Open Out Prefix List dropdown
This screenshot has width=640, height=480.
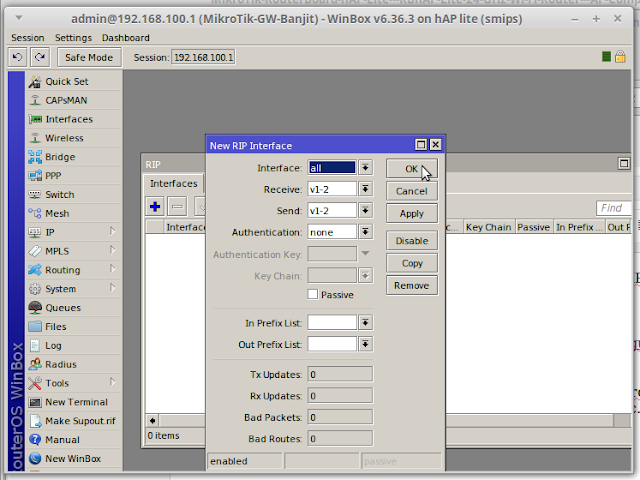pyautogui.click(x=365, y=344)
